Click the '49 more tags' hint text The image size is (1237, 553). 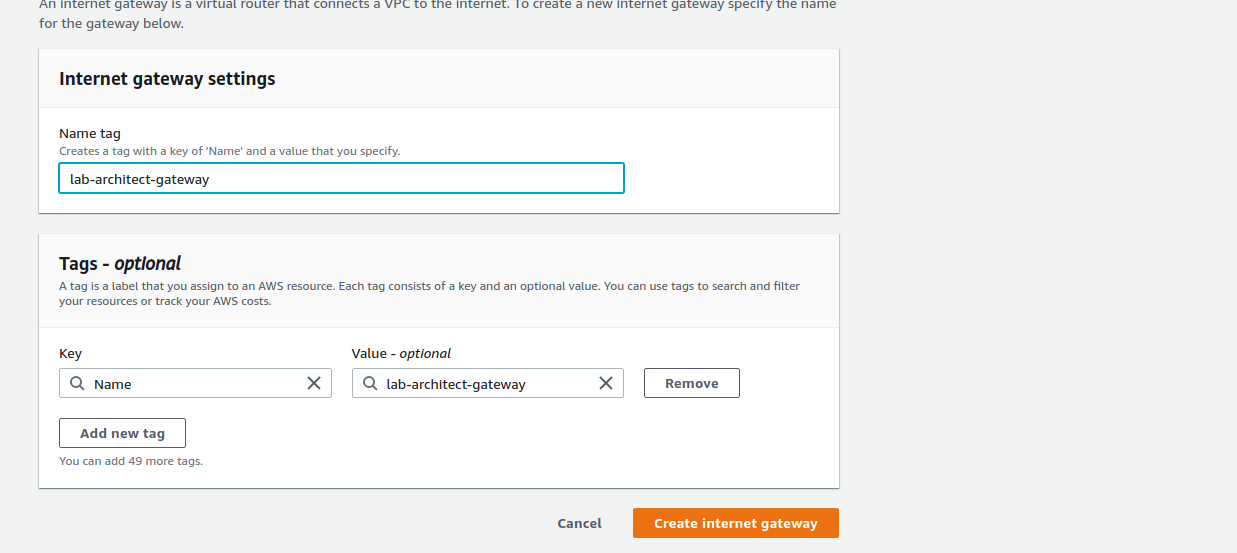coord(131,461)
